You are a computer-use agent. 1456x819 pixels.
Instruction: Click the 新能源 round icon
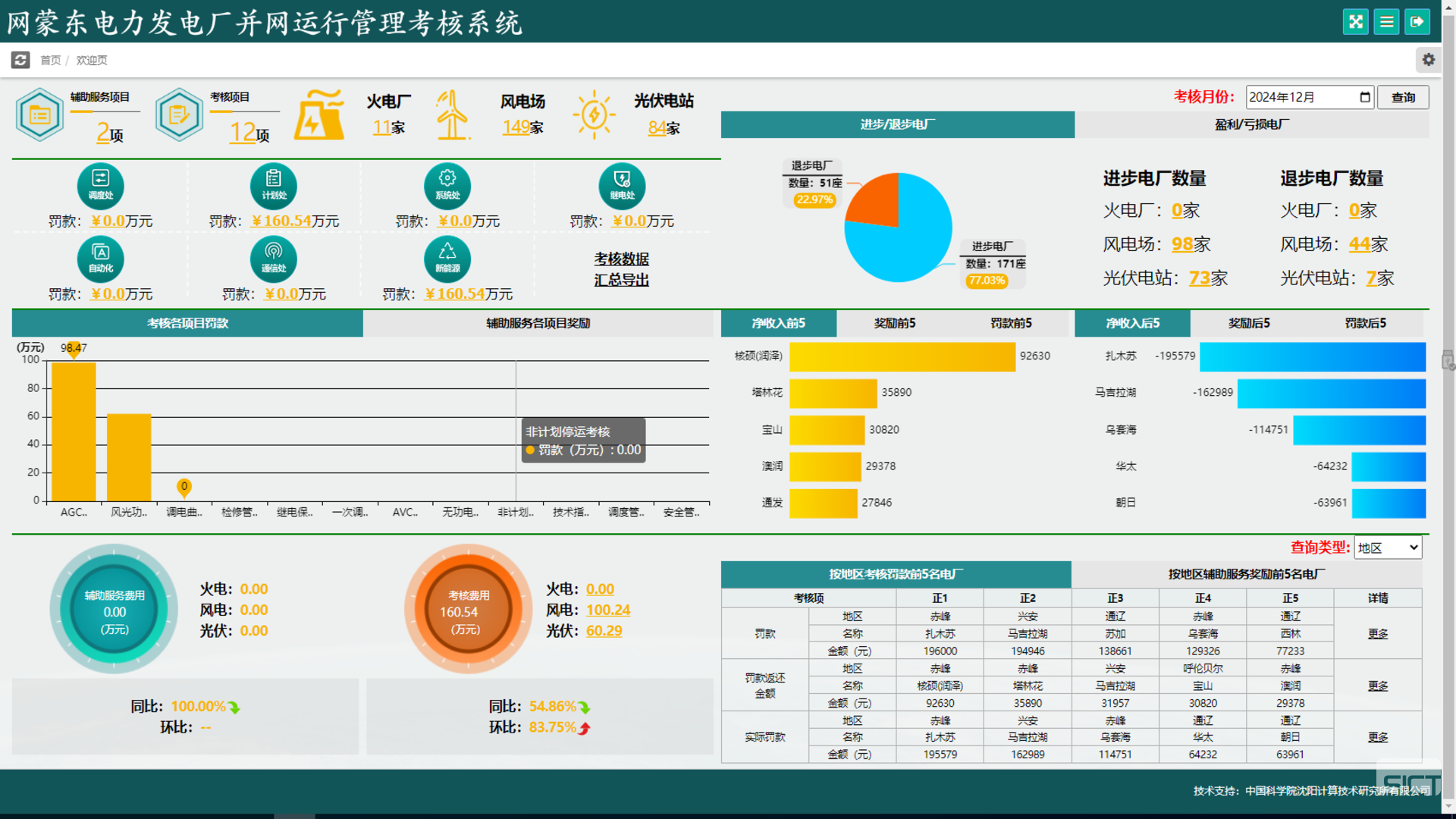point(447,259)
